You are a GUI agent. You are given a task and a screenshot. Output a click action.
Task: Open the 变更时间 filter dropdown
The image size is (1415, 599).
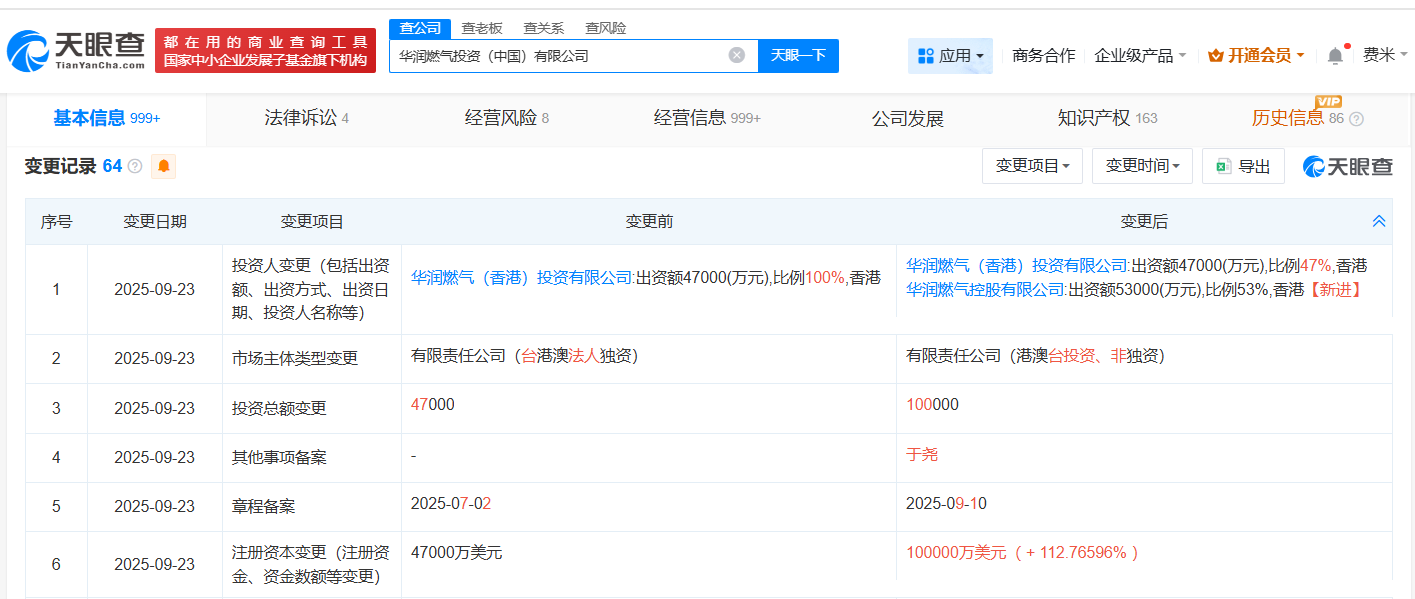tap(1142, 166)
